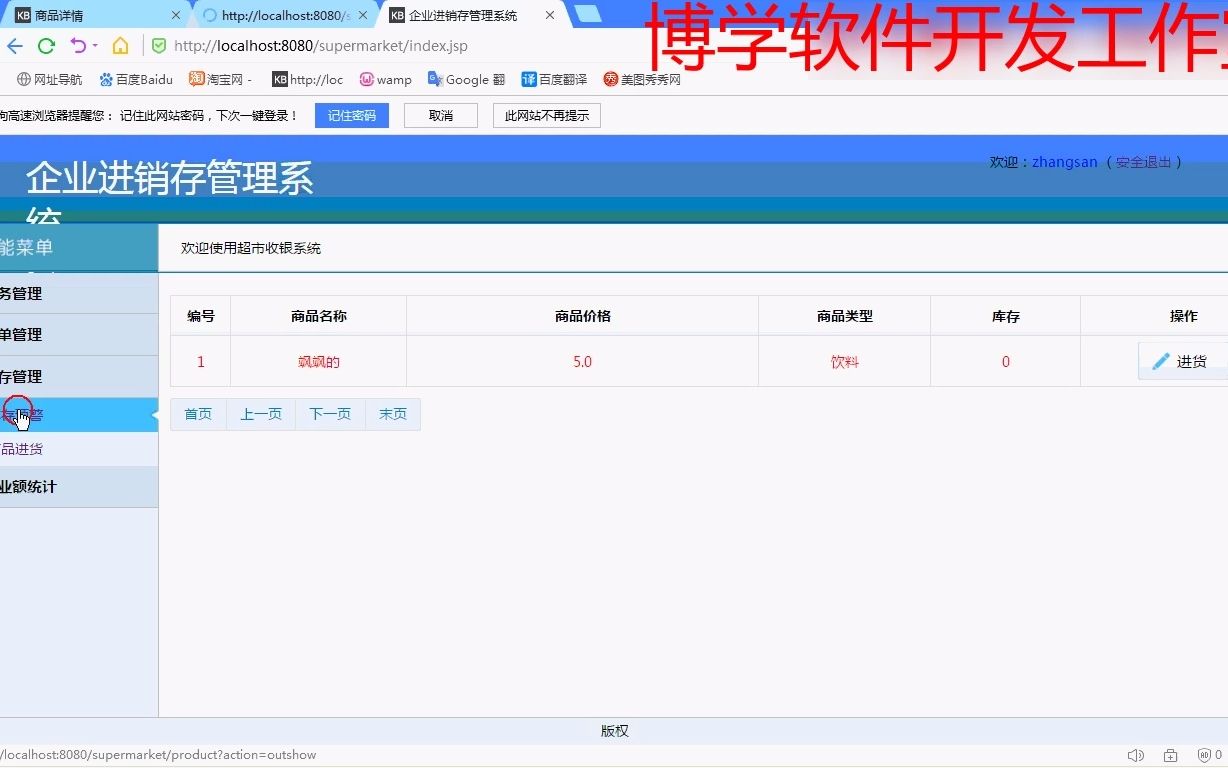Open the browser back history dropdown arrow

tap(95, 45)
